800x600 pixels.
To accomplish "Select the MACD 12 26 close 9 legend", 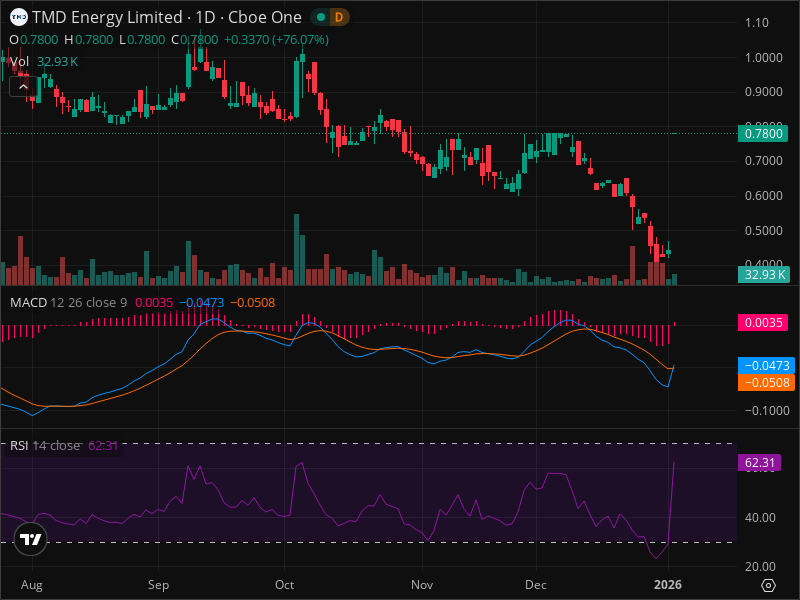I will point(68,303).
